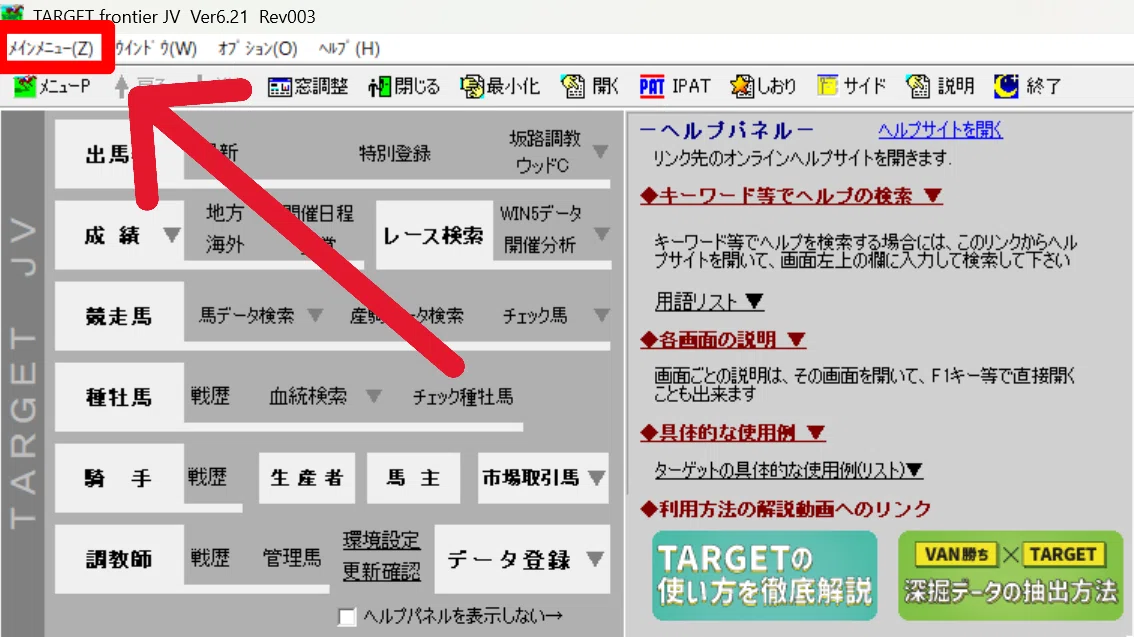Open the 具体的な使用例 link

click(x=733, y=432)
